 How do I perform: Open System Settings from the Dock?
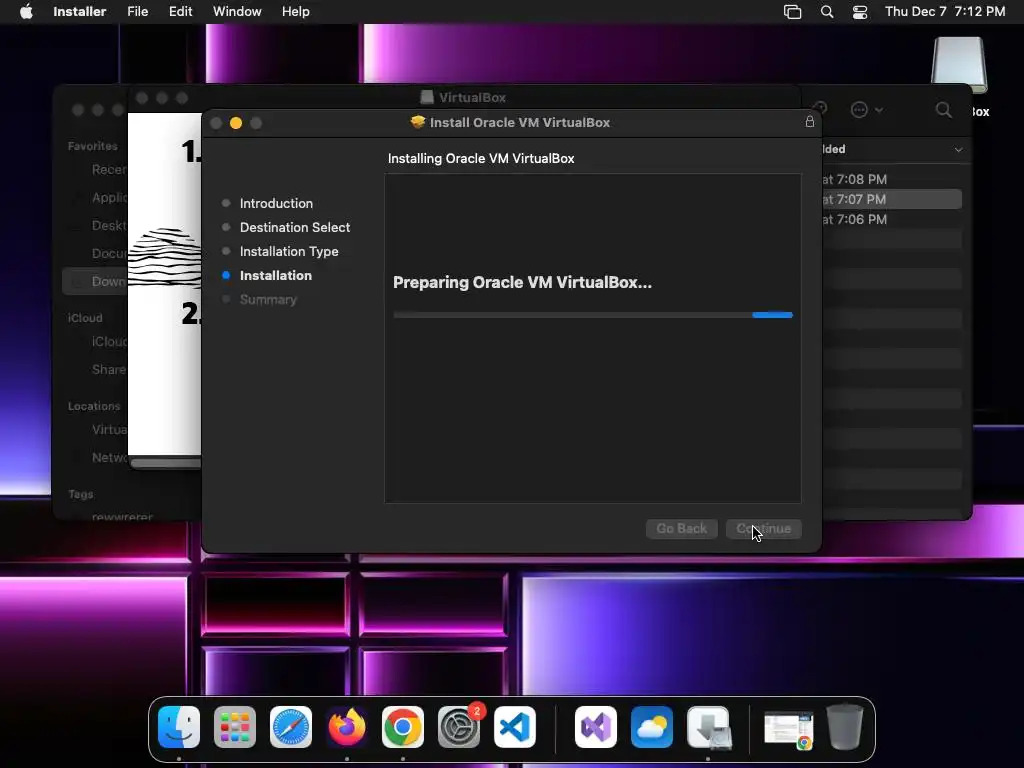pos(459,727)
